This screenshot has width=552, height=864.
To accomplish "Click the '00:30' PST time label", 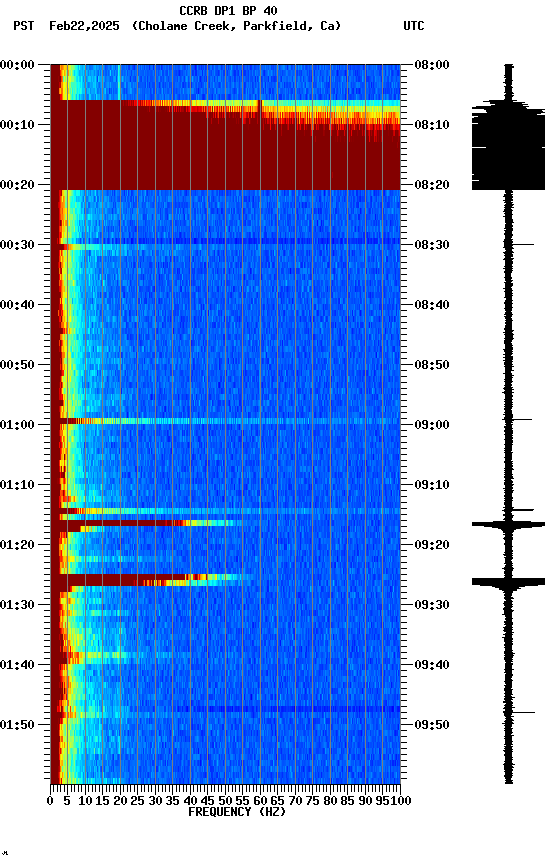I will (x=17, y=245).
